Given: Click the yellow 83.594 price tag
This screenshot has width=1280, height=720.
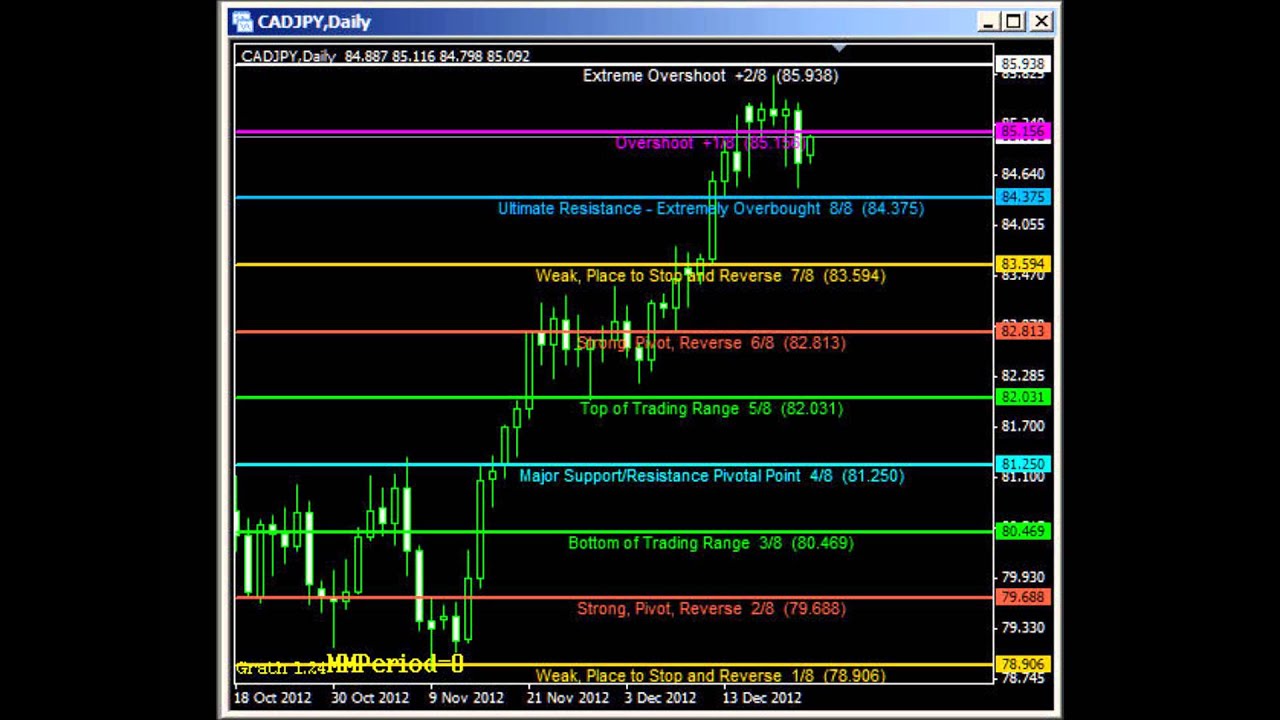Looking at the screenshot, I should [1022, 264].
